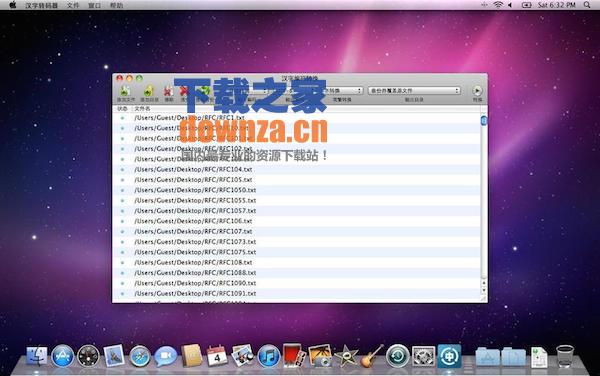Open Preview from the Dock

click(x=243, y=355)
